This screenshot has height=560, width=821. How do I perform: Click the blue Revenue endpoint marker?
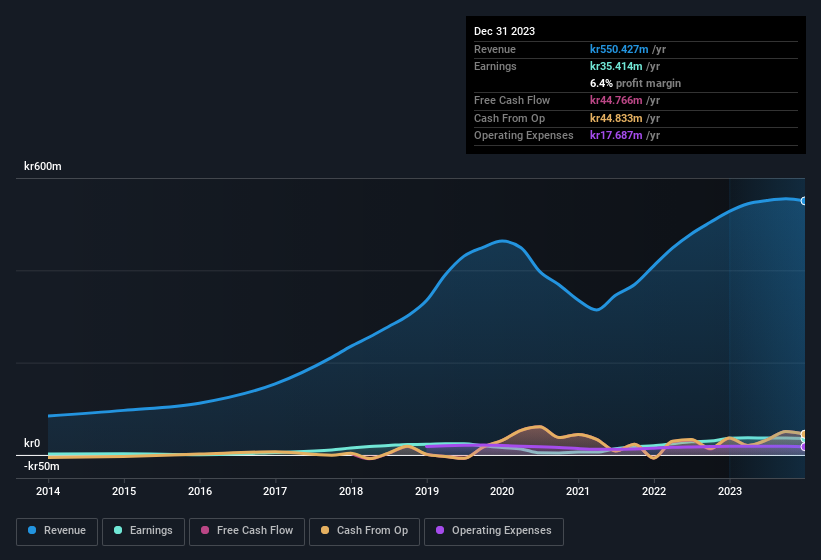803,201
